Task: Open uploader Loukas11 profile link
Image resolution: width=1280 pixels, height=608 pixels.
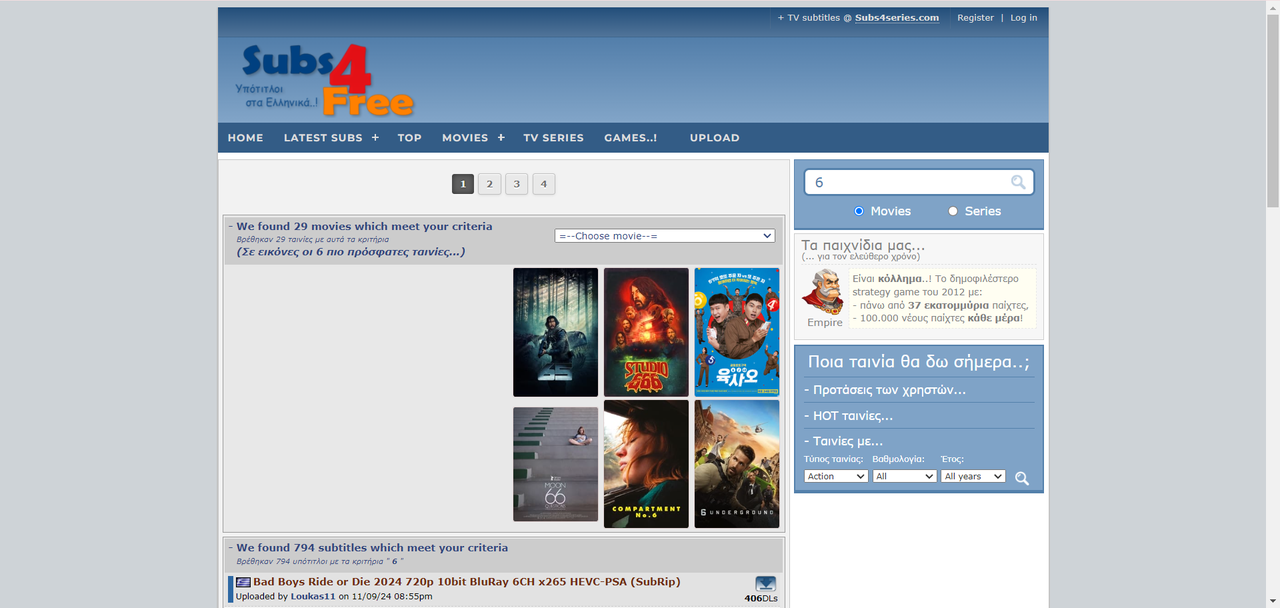Action: 313,597
